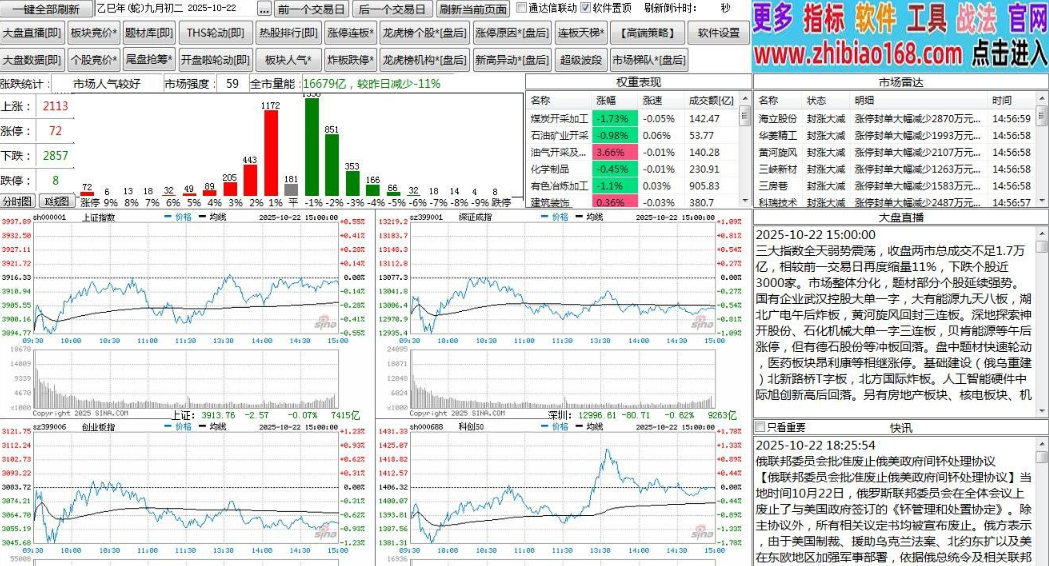Click the 一键全部刷新 refresh button

[45, 9]
